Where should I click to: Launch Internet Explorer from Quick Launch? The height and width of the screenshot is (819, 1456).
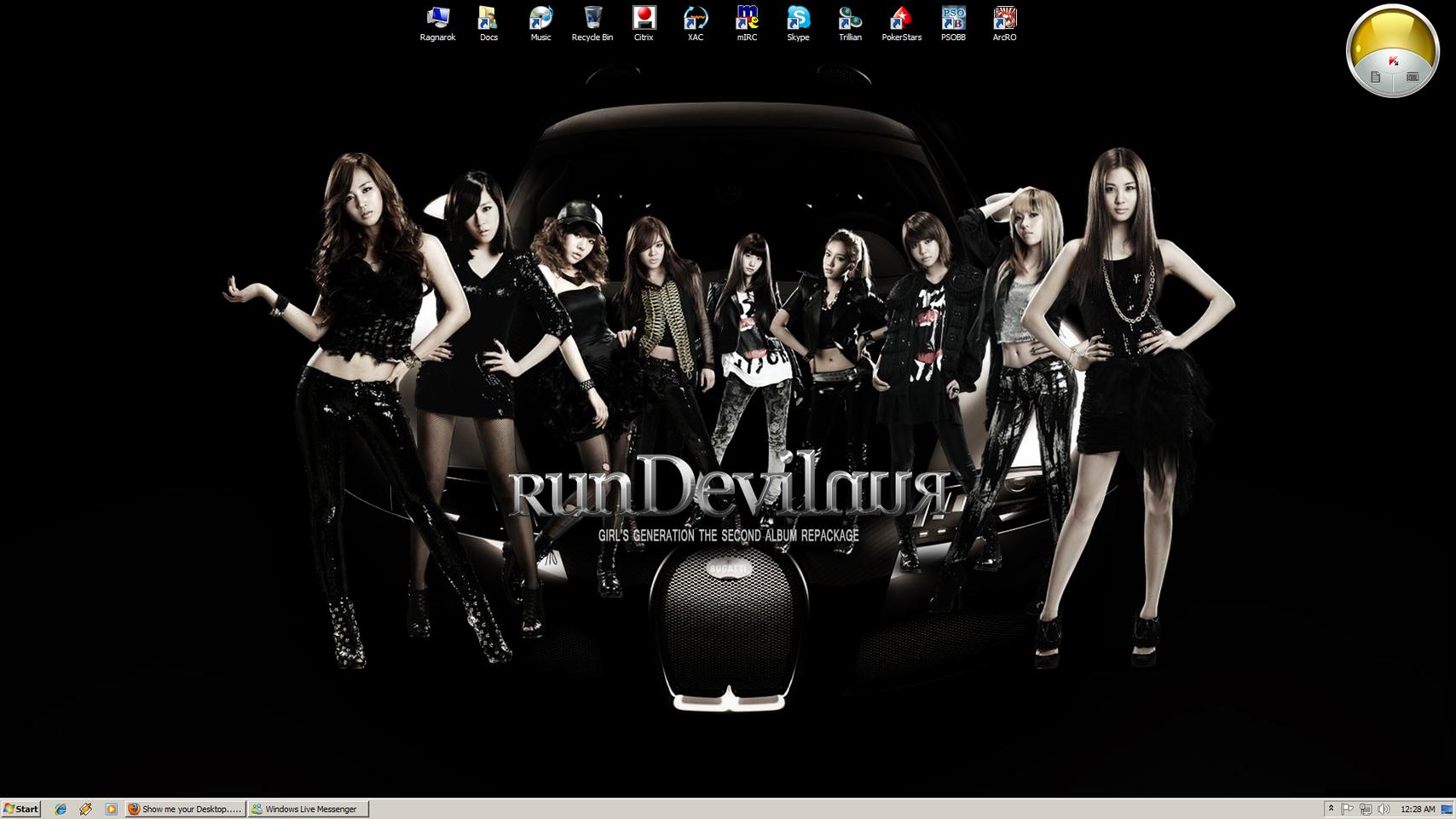click(61, 809)
